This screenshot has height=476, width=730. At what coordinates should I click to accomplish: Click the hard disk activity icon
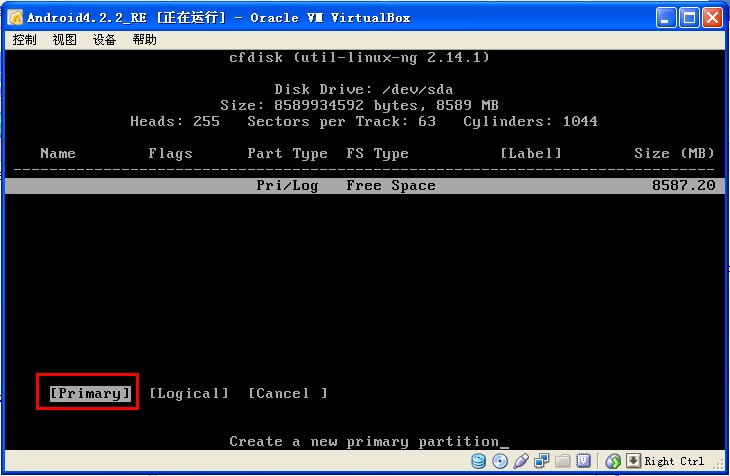click(478, 461)
